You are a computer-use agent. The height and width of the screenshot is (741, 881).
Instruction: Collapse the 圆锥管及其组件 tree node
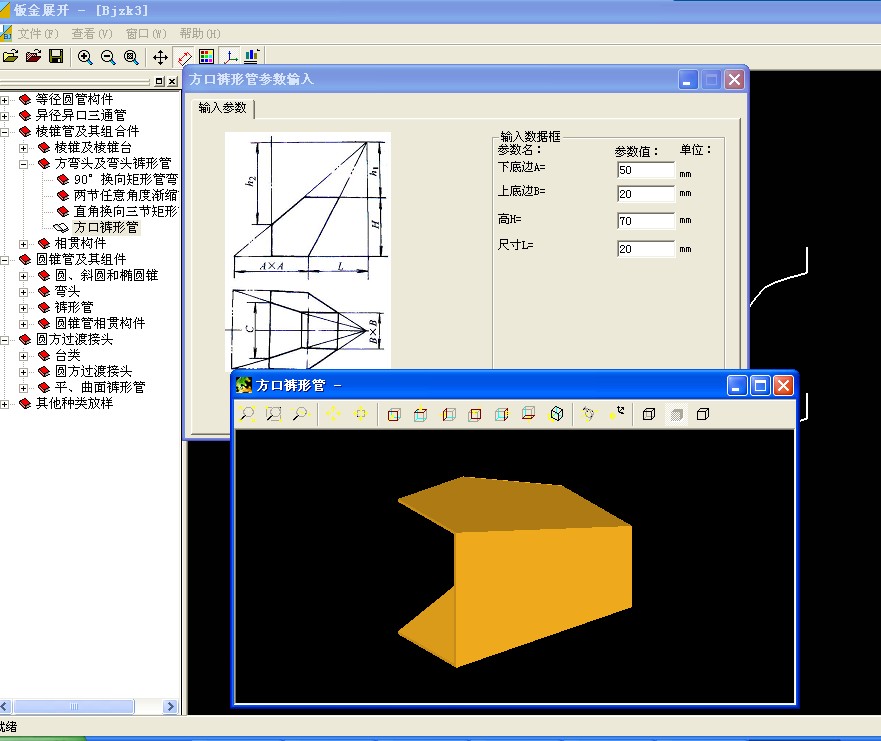(4, 260)
